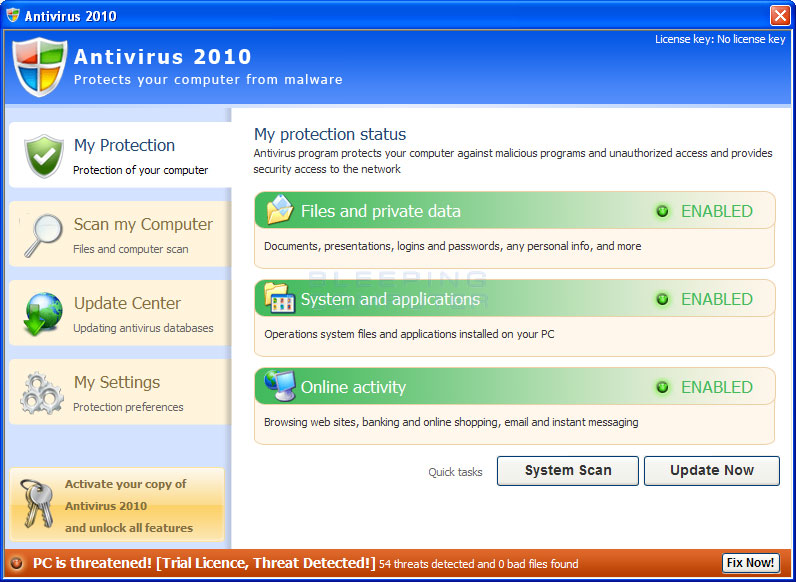The image size is (796, 582).
Task: Click the License key: No license key text
Action: click(x=720, y=40)
